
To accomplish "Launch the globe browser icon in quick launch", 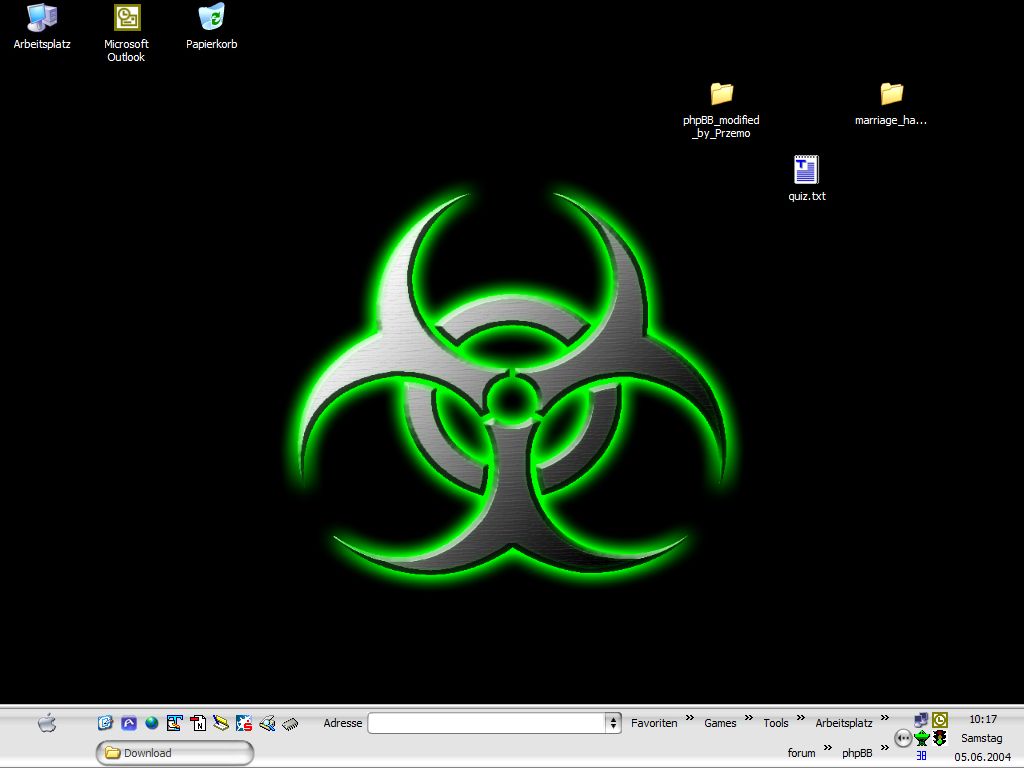I will [152, 723].
